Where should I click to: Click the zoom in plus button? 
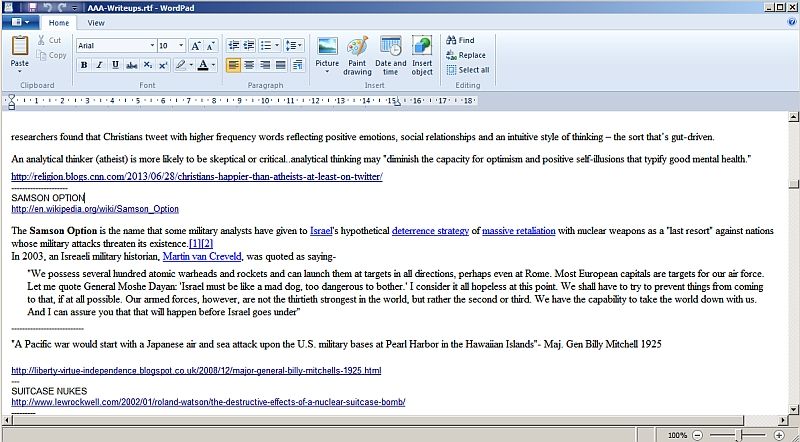[779, 435]
